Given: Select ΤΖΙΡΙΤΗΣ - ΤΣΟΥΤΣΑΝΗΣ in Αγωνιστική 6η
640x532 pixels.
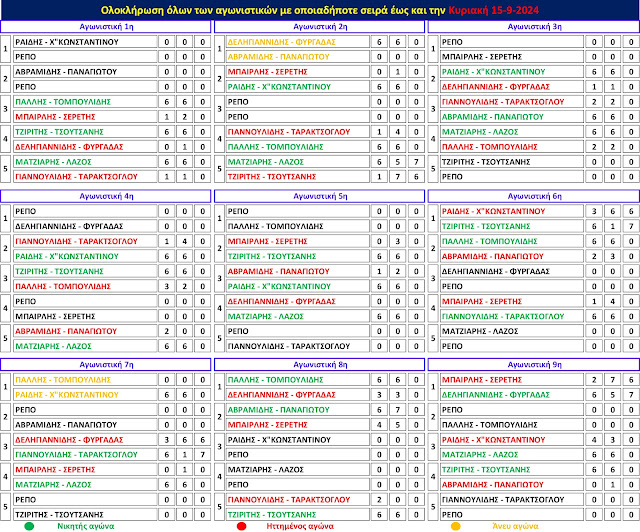Looking at the screenshot, I should (x=512, y=226).
